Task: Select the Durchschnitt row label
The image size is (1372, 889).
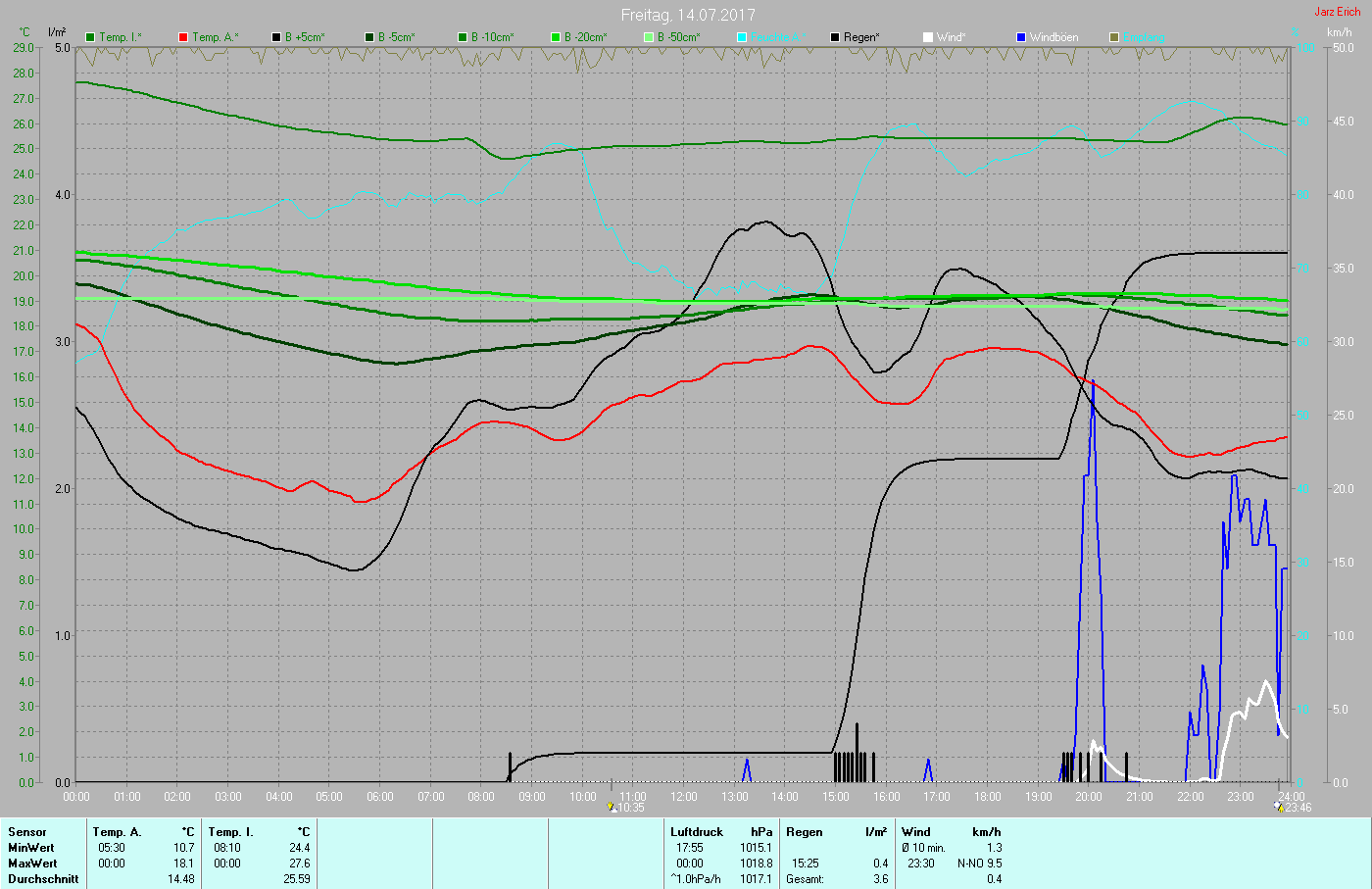Action: point(43,879)
